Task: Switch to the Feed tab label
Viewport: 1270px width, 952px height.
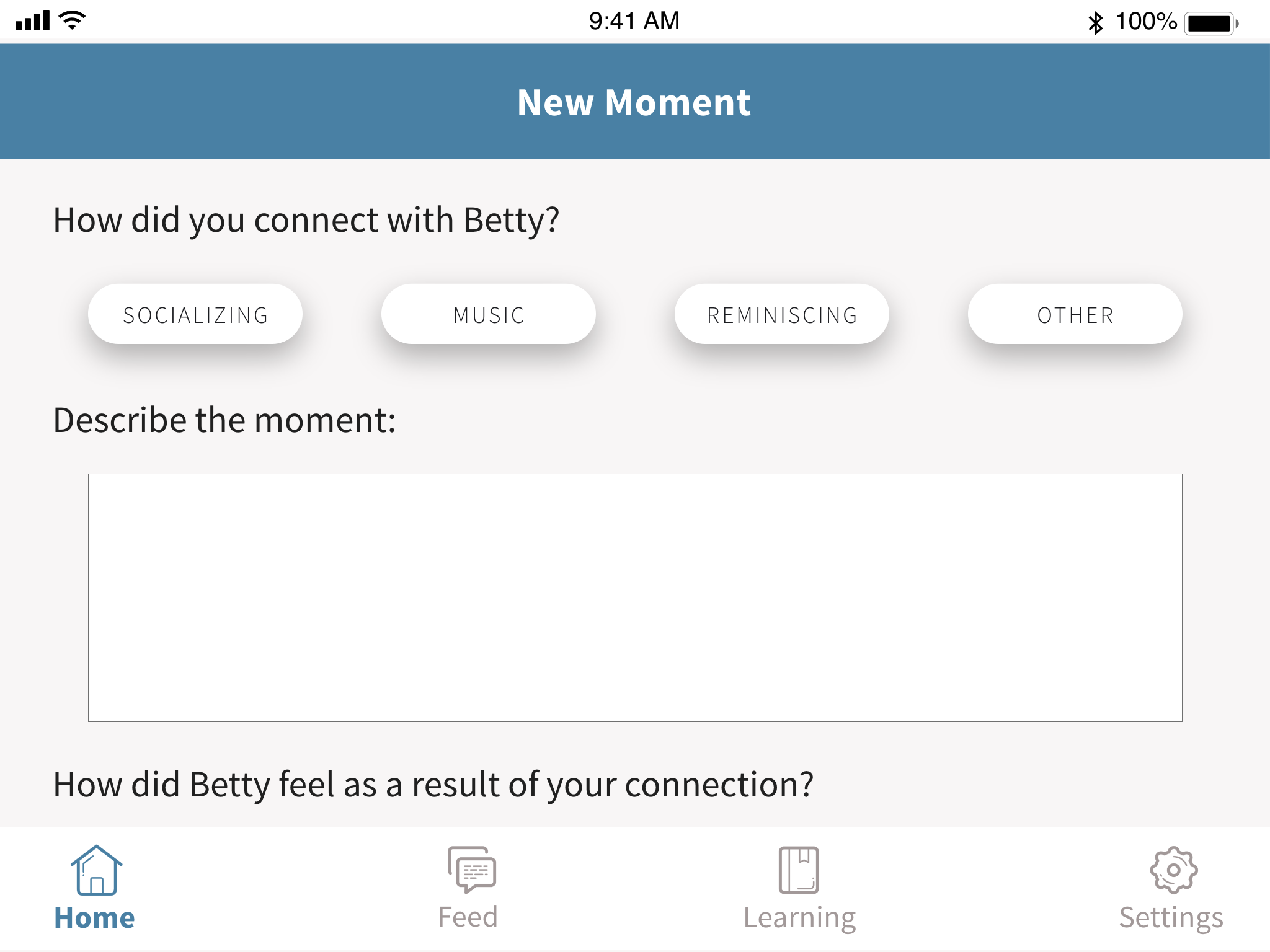Action: click(468, 917)
